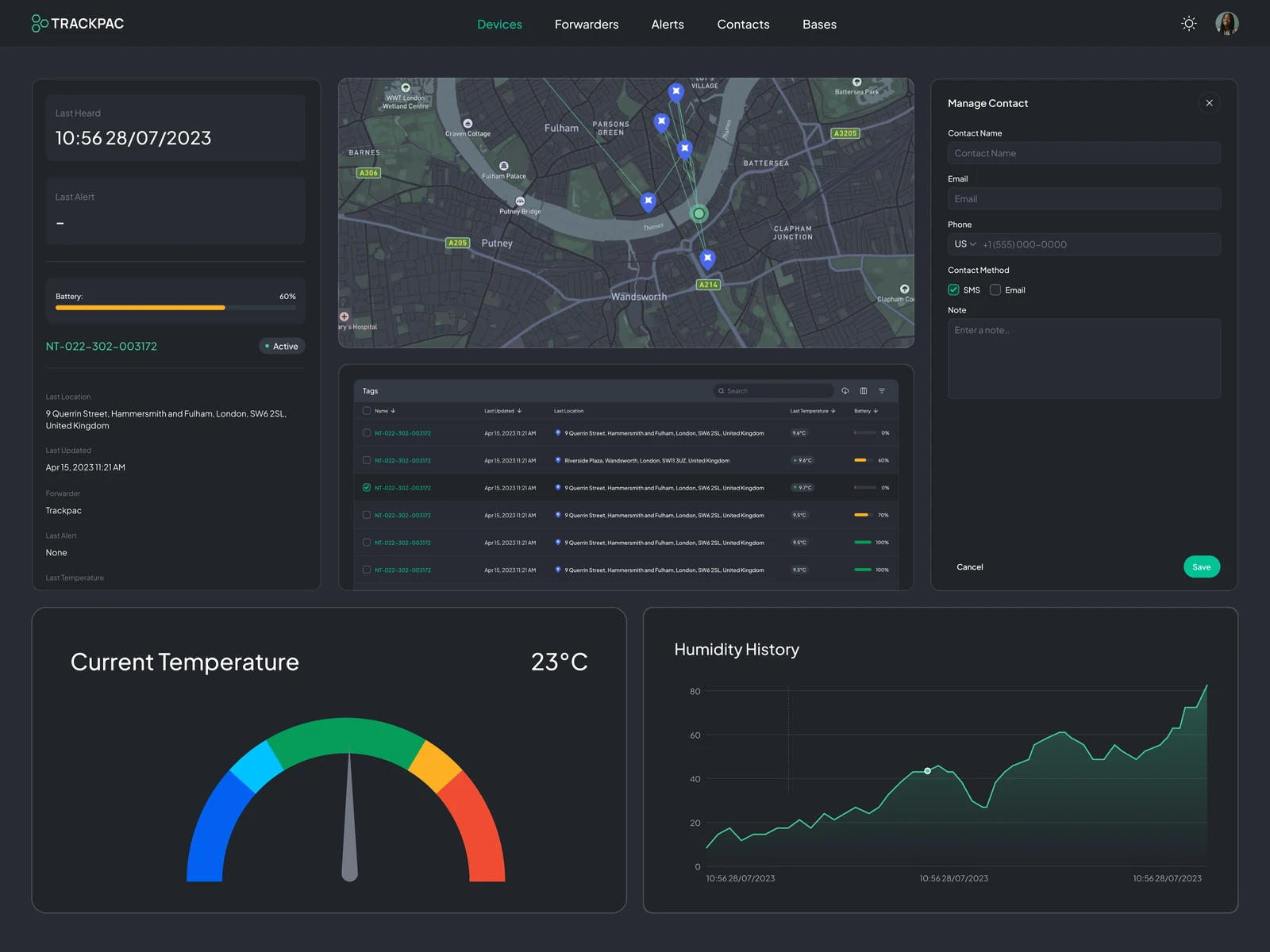Screen dimensions: 1270x952
Task: Click the highlighted data point on Humidity chart
Action: [x=928, y=771]
